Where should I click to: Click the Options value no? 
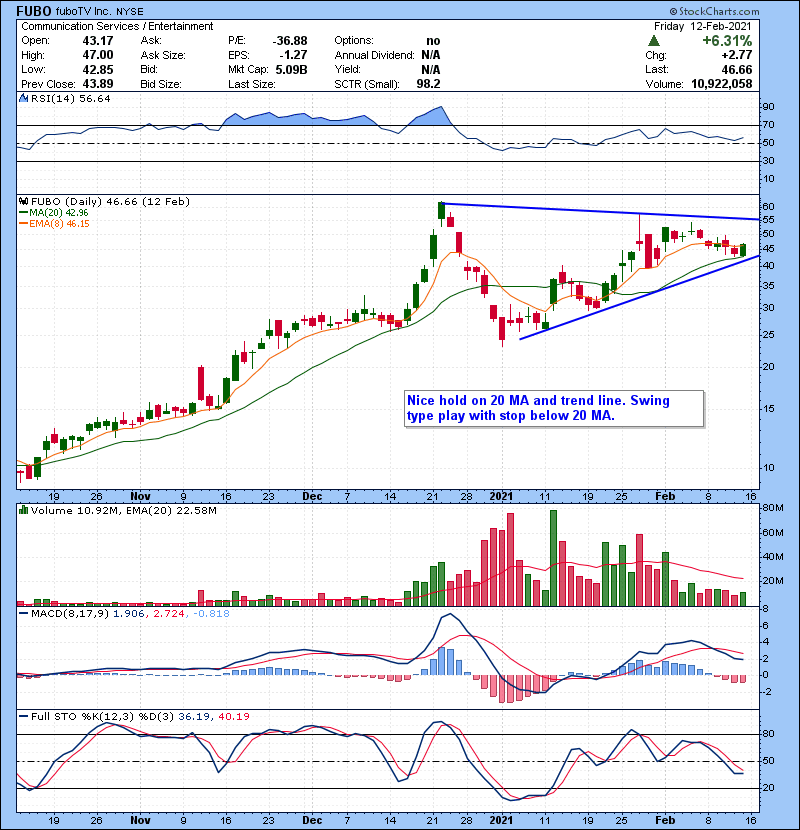pyautogui.click(x=433, y=41)
